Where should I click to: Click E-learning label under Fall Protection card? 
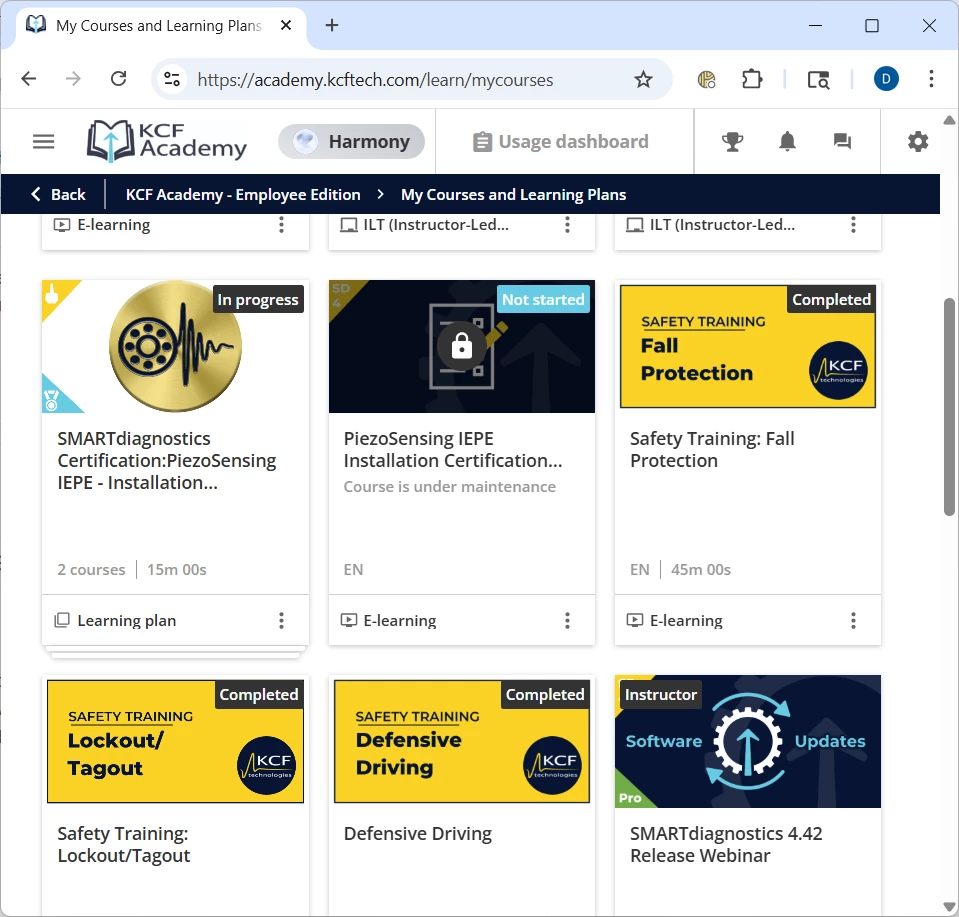click(686, 620)
